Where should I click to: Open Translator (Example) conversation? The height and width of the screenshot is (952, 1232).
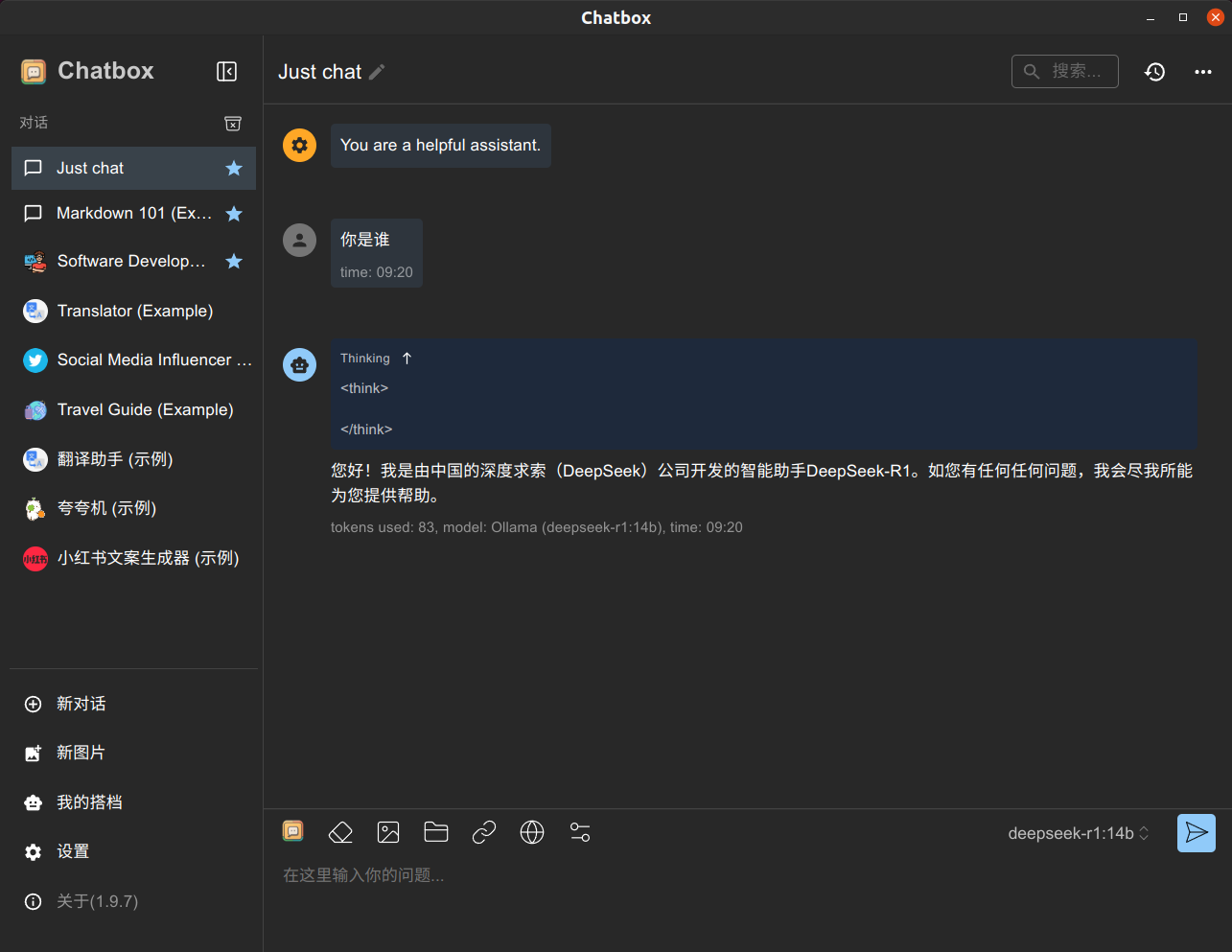(x=133, y=311)
